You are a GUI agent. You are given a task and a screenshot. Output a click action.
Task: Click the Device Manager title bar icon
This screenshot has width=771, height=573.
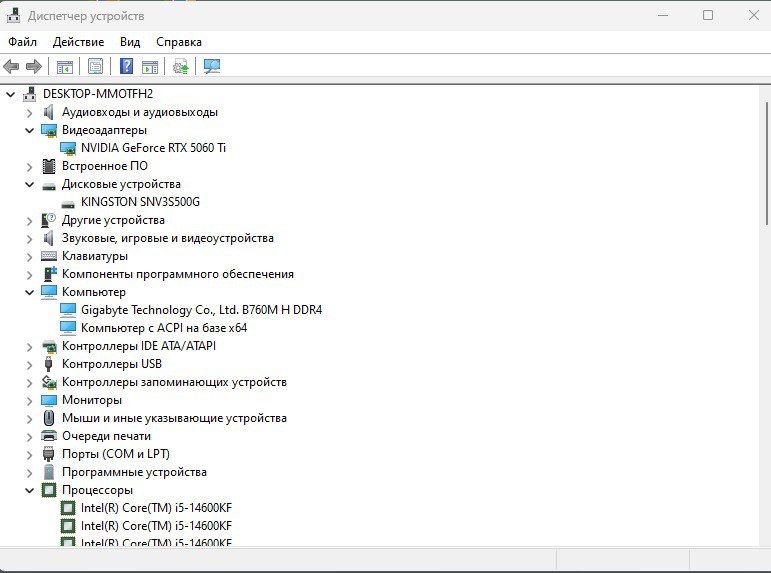(13, 15)
